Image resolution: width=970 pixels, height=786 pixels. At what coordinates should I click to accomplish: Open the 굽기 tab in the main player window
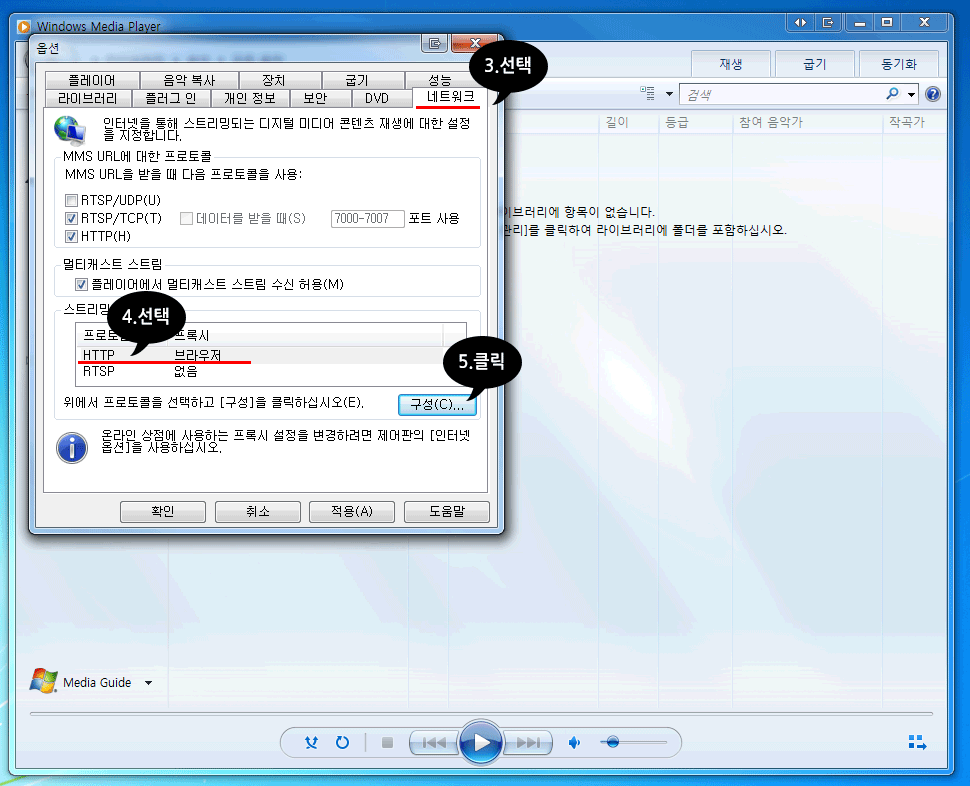[x=815, y=64]
